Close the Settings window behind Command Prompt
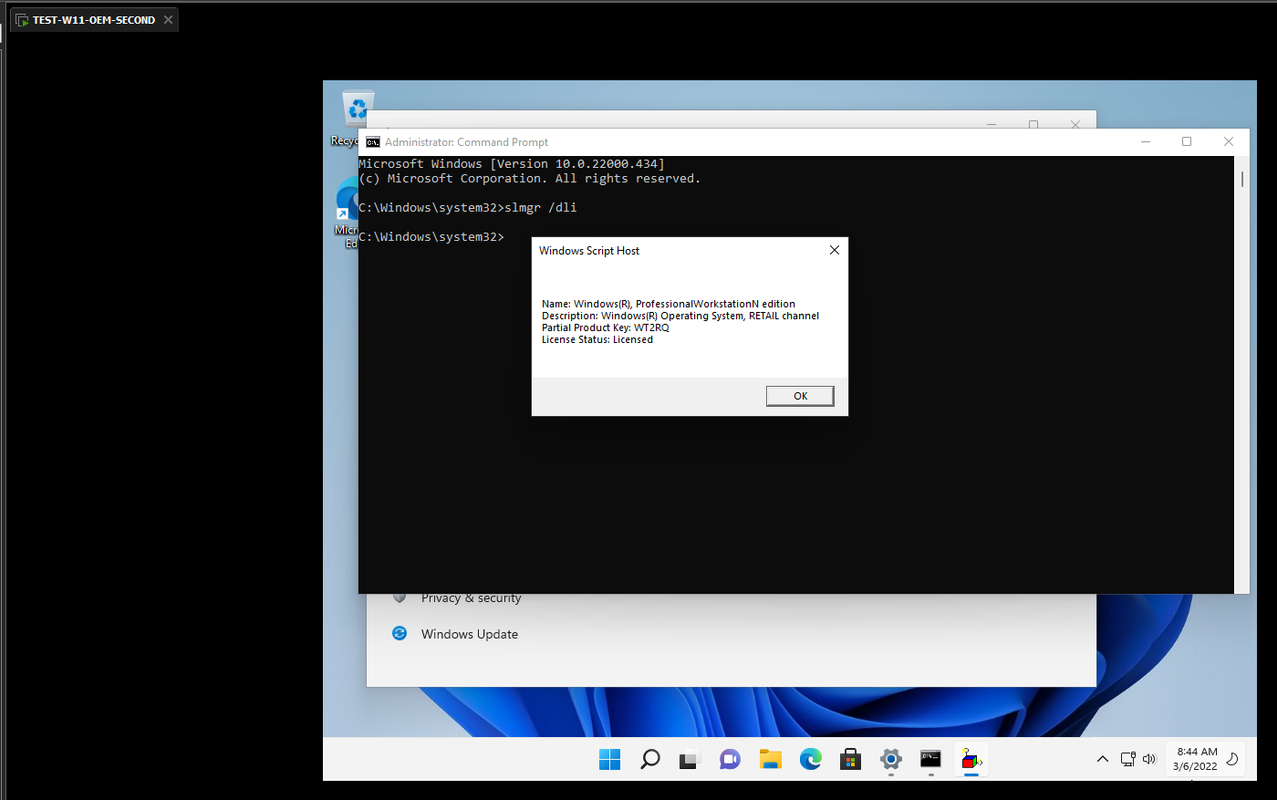Screen dimensions: 1277x800 [x=1075, y=124]
